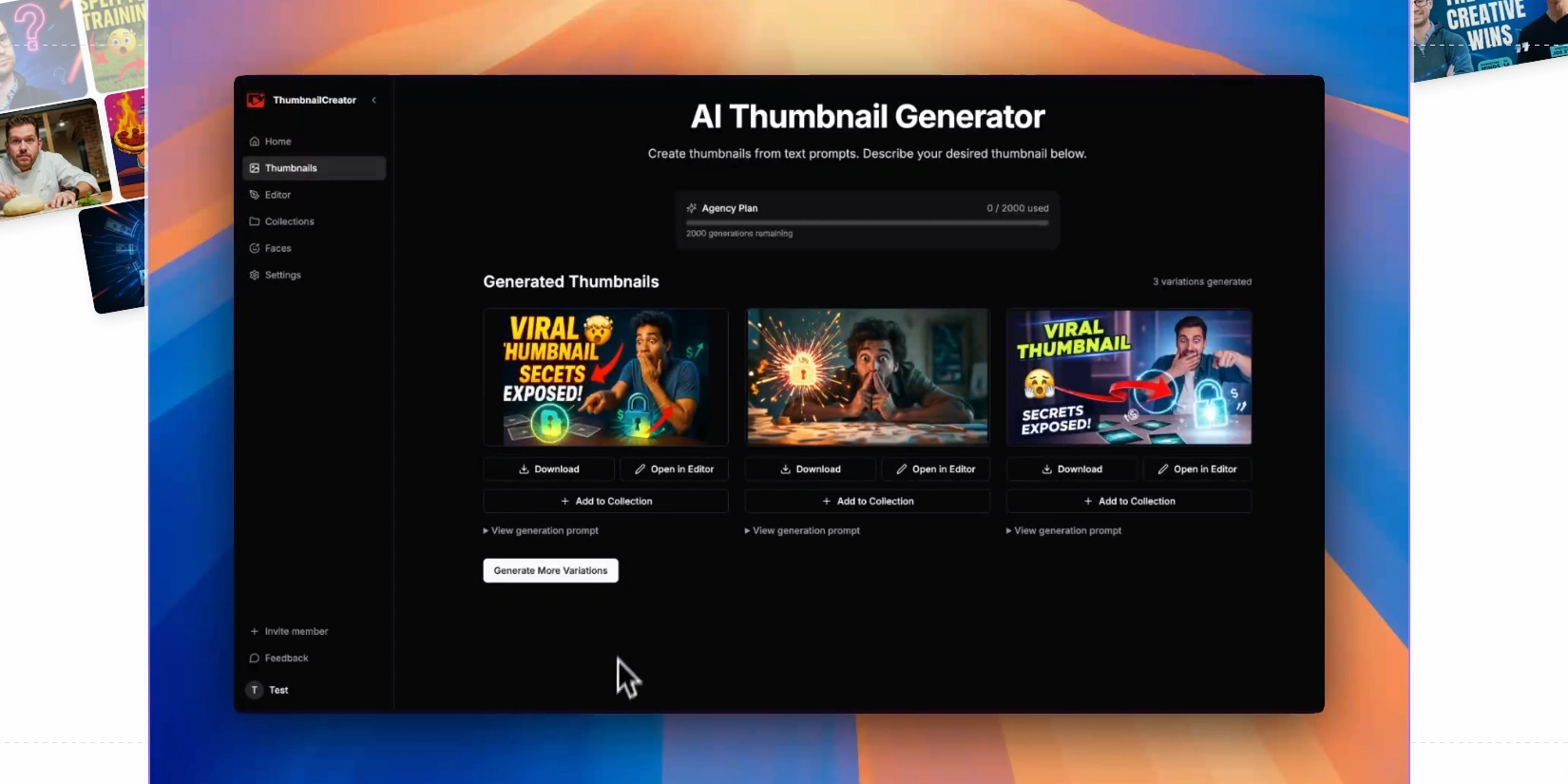Open the Test user avatar
The height and width of the screenshot is (784, 1568).
pyautogui.click(x=255, y=690)
